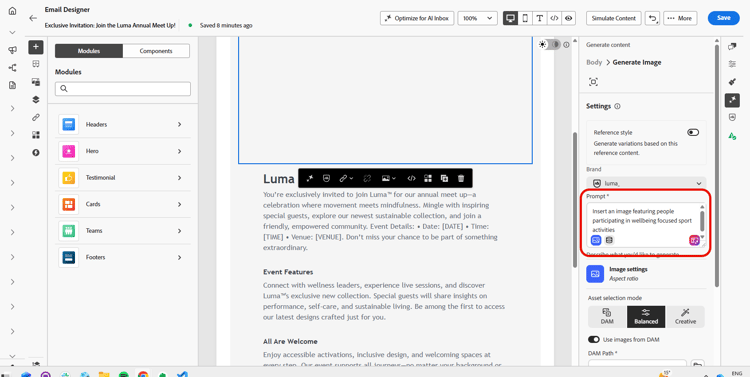Open the Brand dropdown showing luma_
750x377 pixels.
646,183
